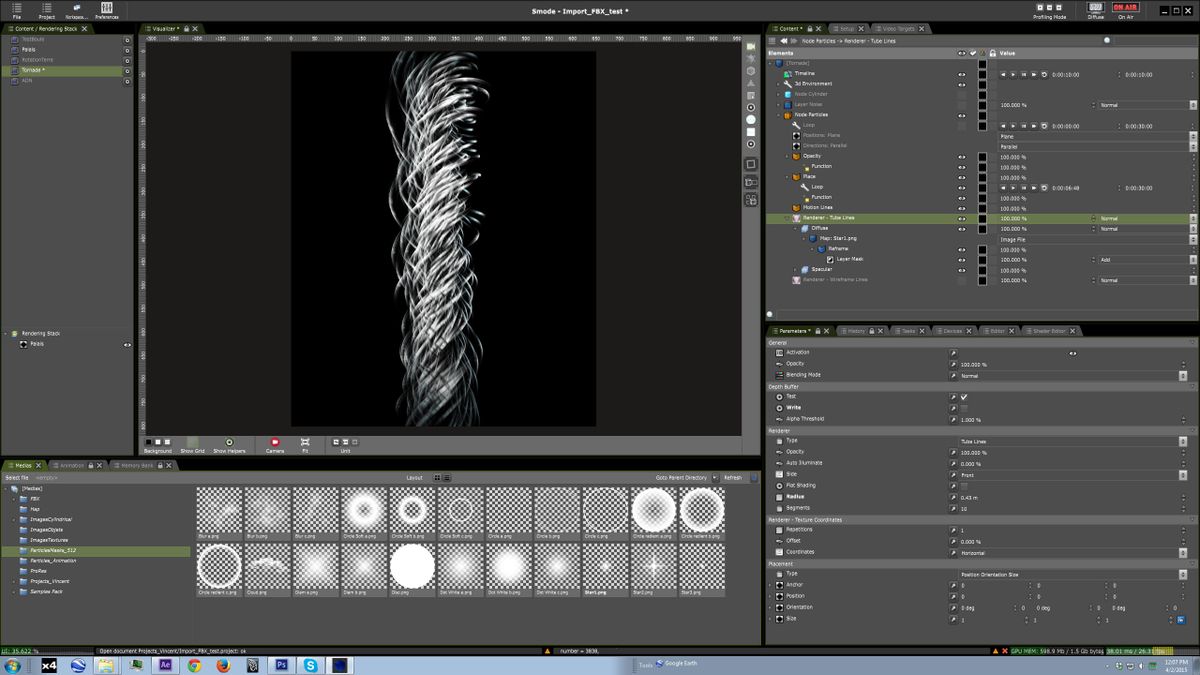This screenshot has width=1200, height=675.
Task: Click the Place Loop reset icon
Action: tap(1044, 187)
